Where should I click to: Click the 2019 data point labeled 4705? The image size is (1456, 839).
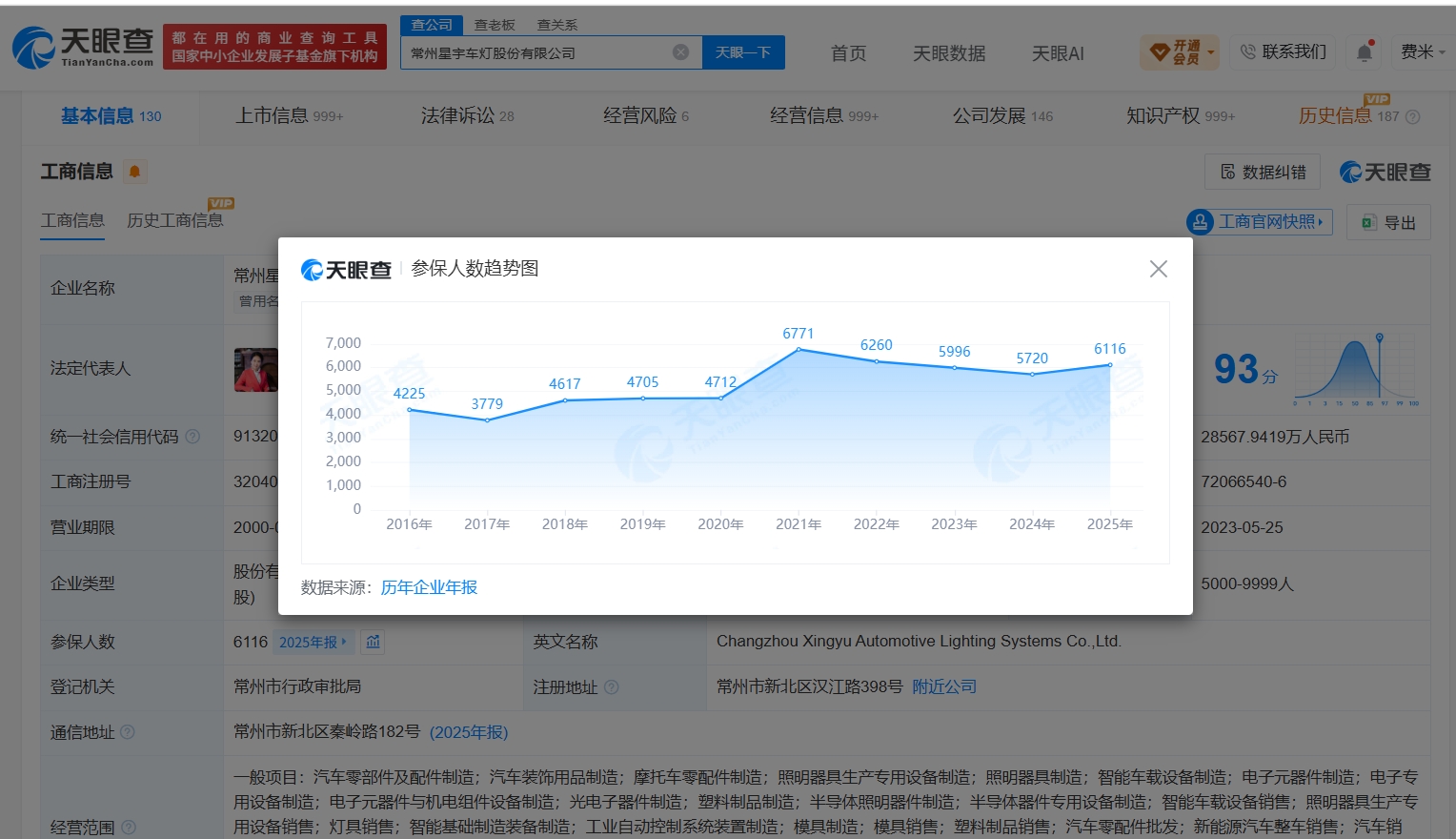[643, 398]
